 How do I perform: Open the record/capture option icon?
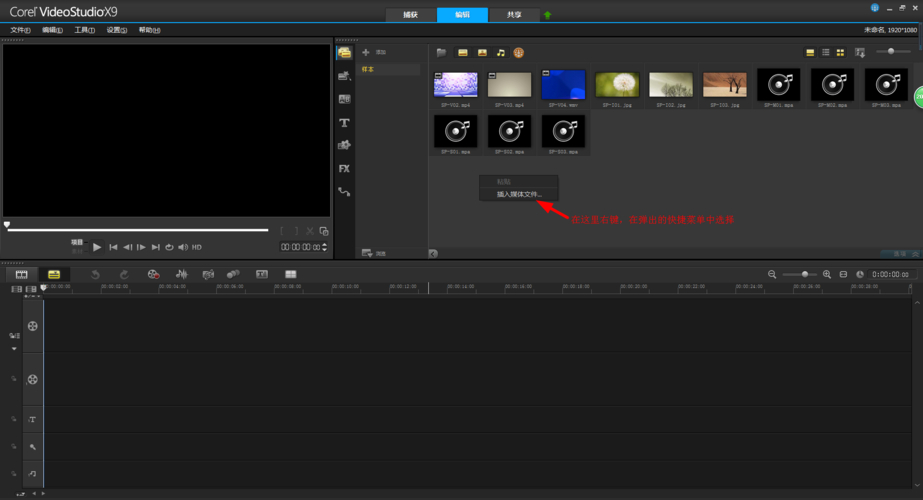click(153, 274)
